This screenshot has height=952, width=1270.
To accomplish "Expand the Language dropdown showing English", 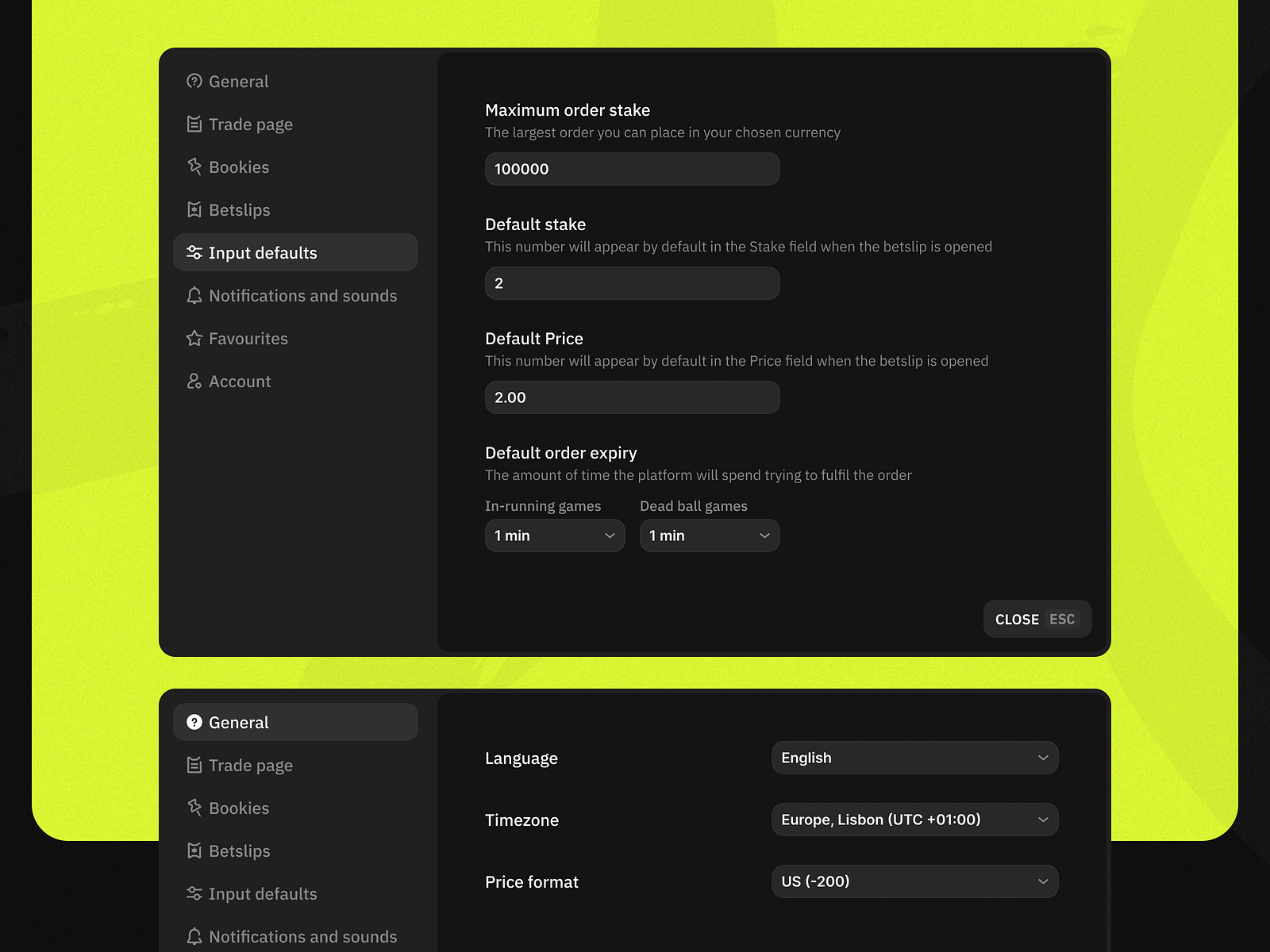I will 914,758.
